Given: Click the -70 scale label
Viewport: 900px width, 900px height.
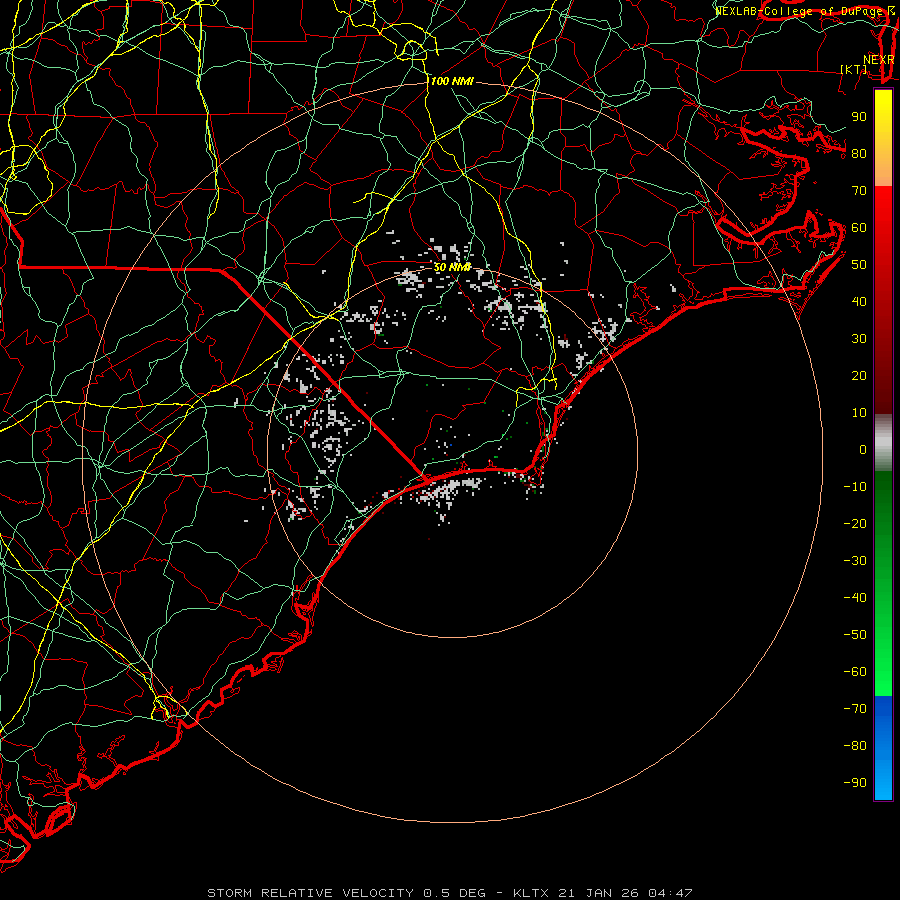Looking at the screenshot, I should 855,709.
